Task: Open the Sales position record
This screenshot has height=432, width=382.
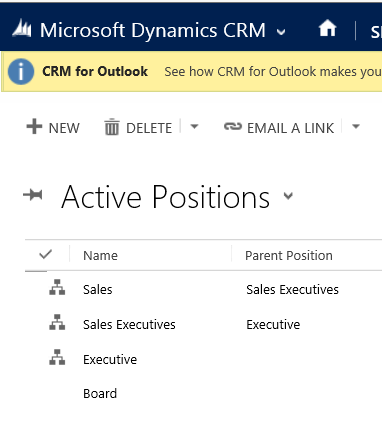Action: point(98,290)
